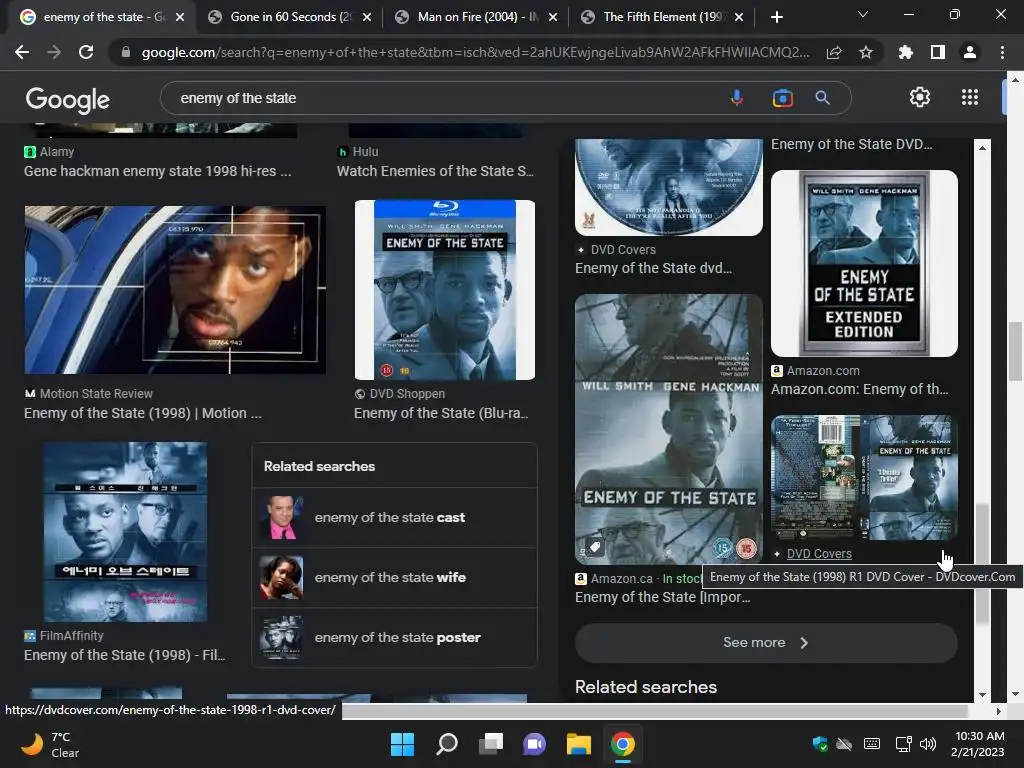Open the Blu-ray cover from DVD Shoppen
The height and width of the screenshot is (768, 1024).
tap(445, 290)
